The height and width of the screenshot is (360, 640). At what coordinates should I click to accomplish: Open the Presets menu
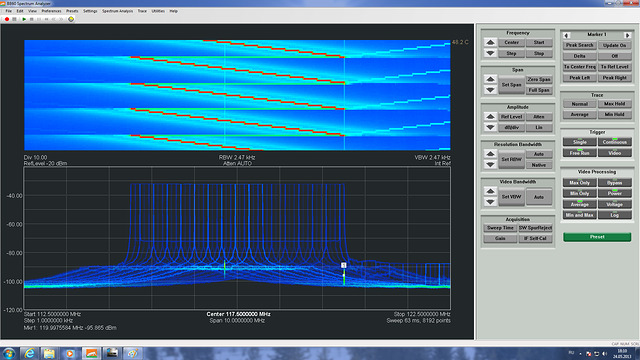coord(72,11)
